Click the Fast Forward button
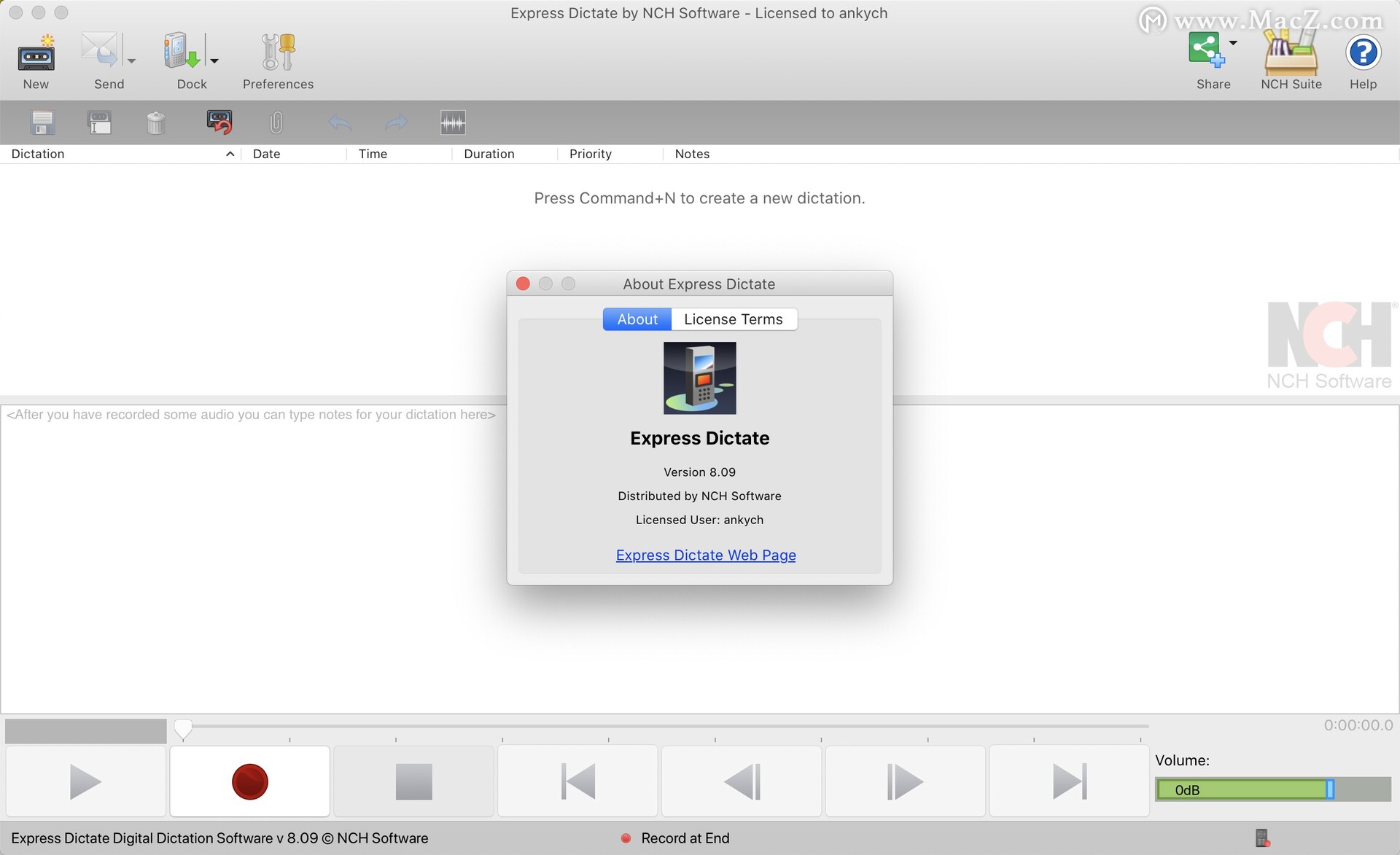1400x855 pixels. [906, 781]
